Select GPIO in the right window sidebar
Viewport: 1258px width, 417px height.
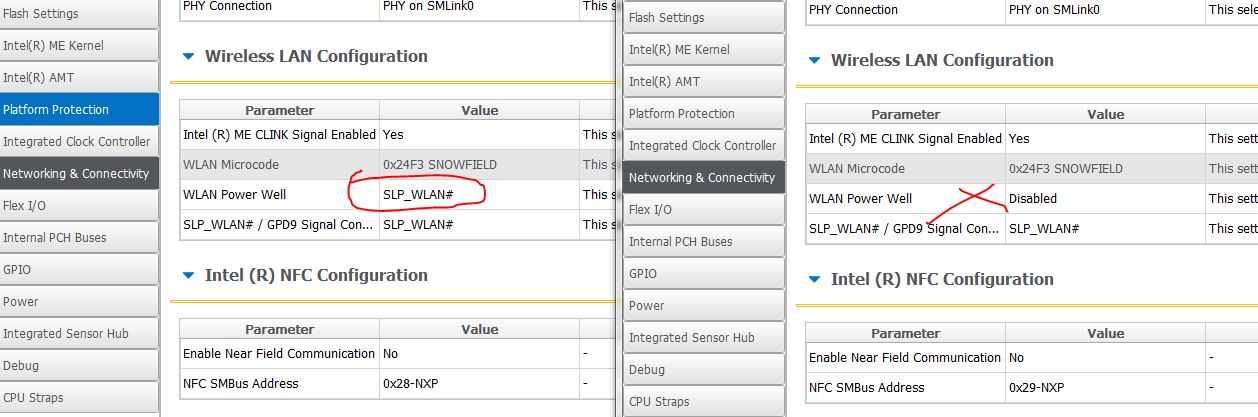[x=704, y=274]
